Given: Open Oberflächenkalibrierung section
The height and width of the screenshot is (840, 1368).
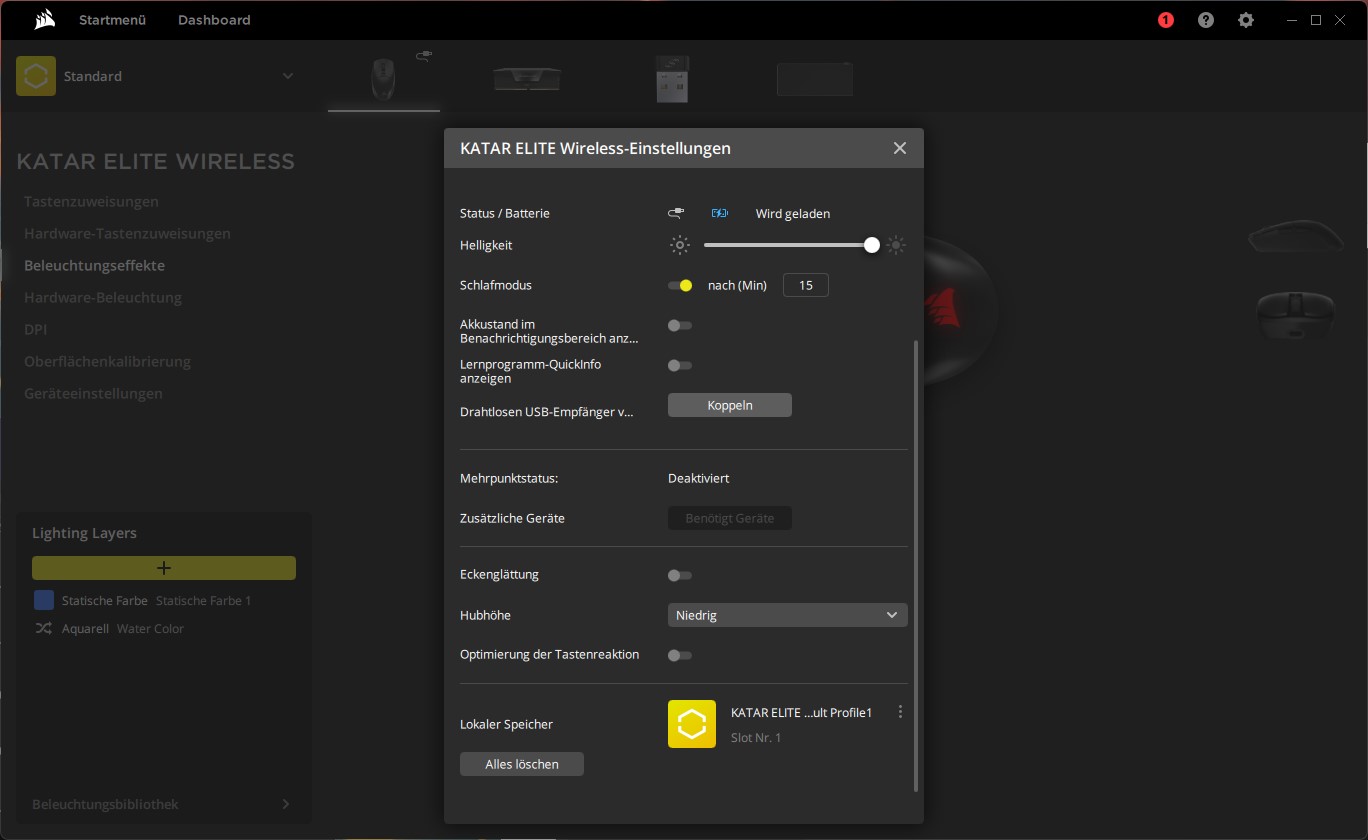Looking at the screenshot, I should pyautogui.click(x=107, y=361).
